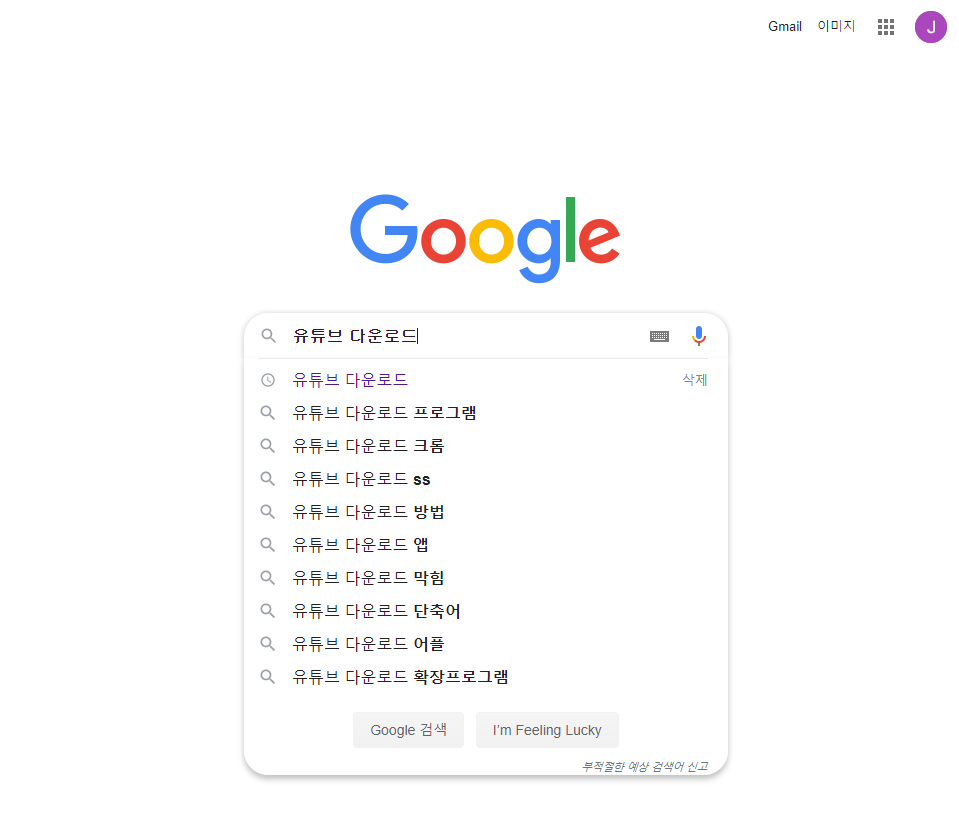Open the on-screen keyboard input tool
This screenshot has width=959, height=820.
tap(659, 336)
